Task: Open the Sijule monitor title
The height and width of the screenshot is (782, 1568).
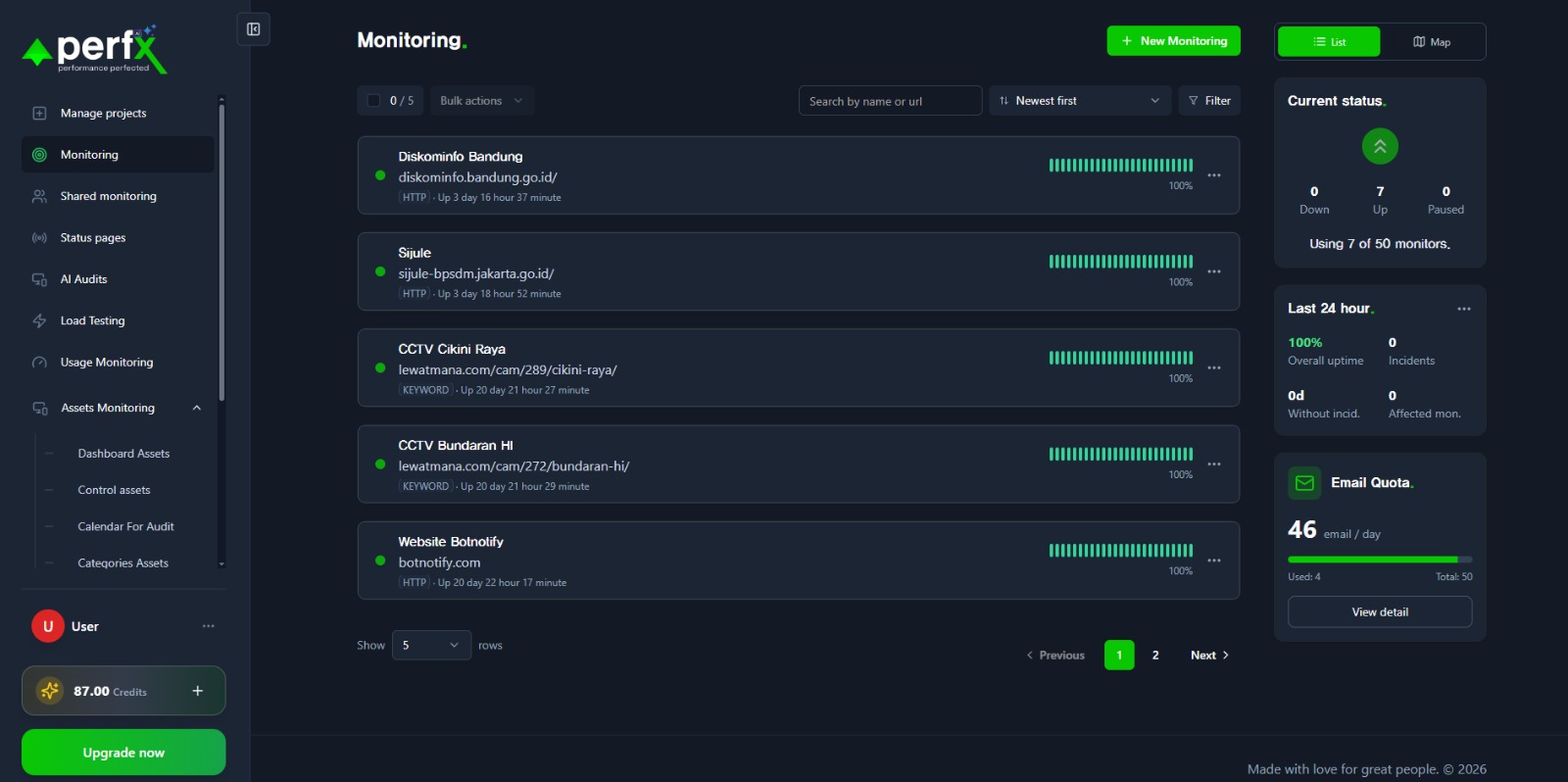Action: (415, 253)
